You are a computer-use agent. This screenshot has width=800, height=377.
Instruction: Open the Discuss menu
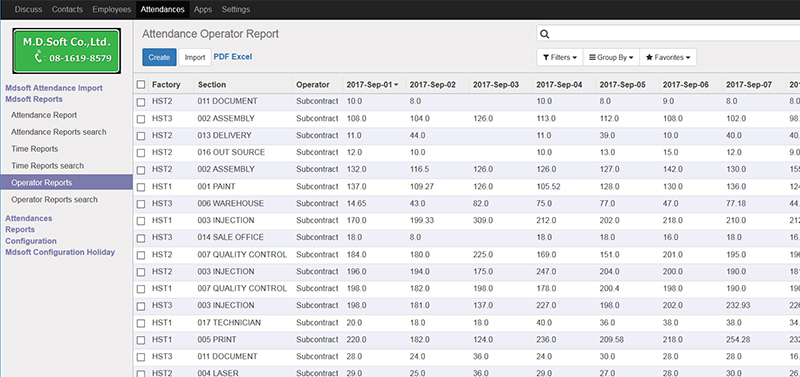click(29, 9)
